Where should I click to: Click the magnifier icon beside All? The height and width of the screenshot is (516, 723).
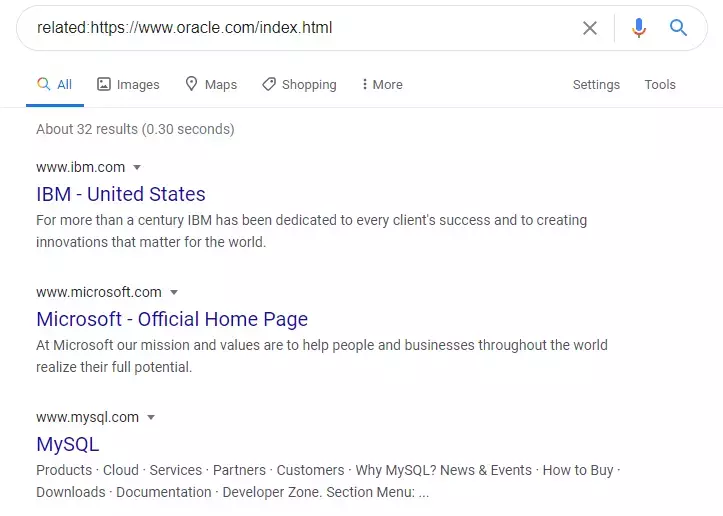coord(43,84)
